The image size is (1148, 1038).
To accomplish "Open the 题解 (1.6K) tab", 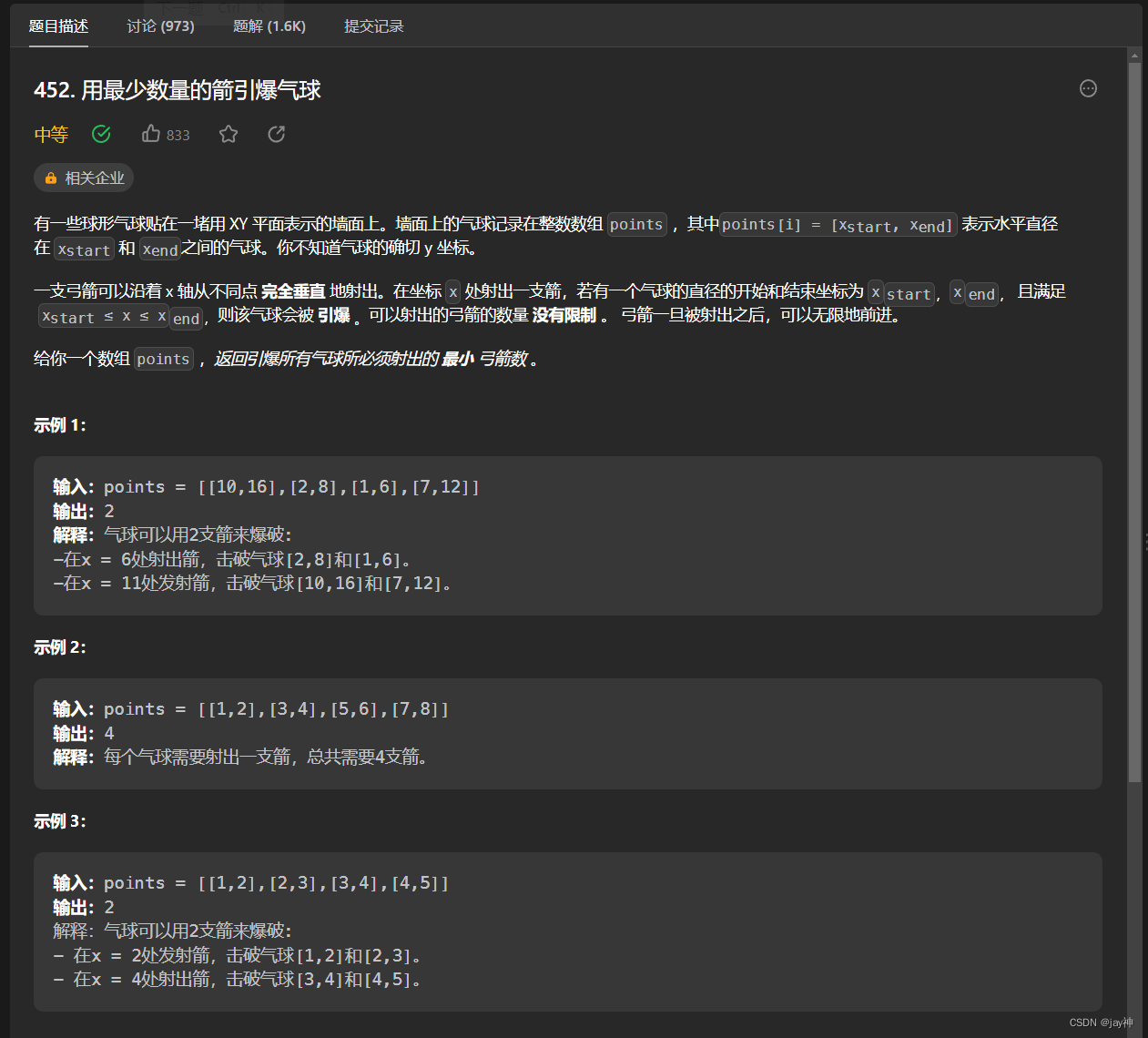I will coord(269,26).
